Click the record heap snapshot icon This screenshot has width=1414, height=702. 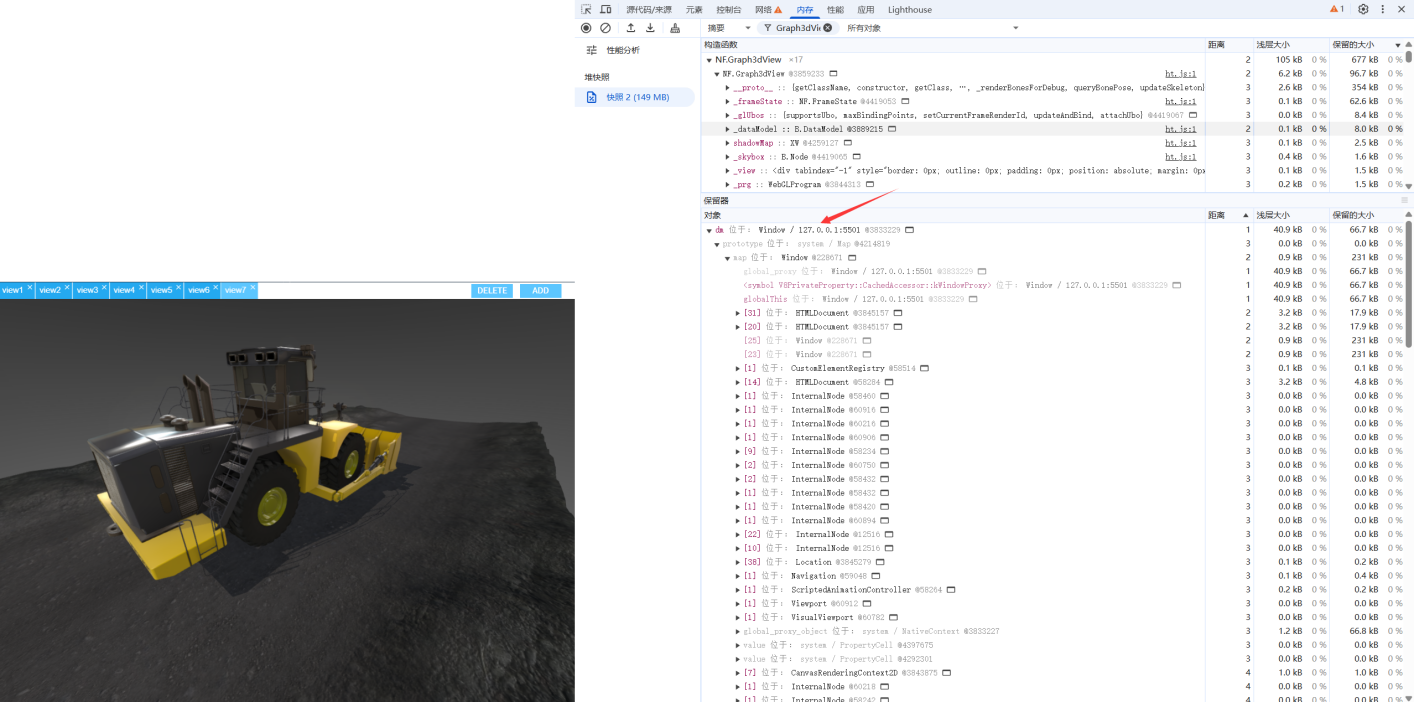(586, 28)
